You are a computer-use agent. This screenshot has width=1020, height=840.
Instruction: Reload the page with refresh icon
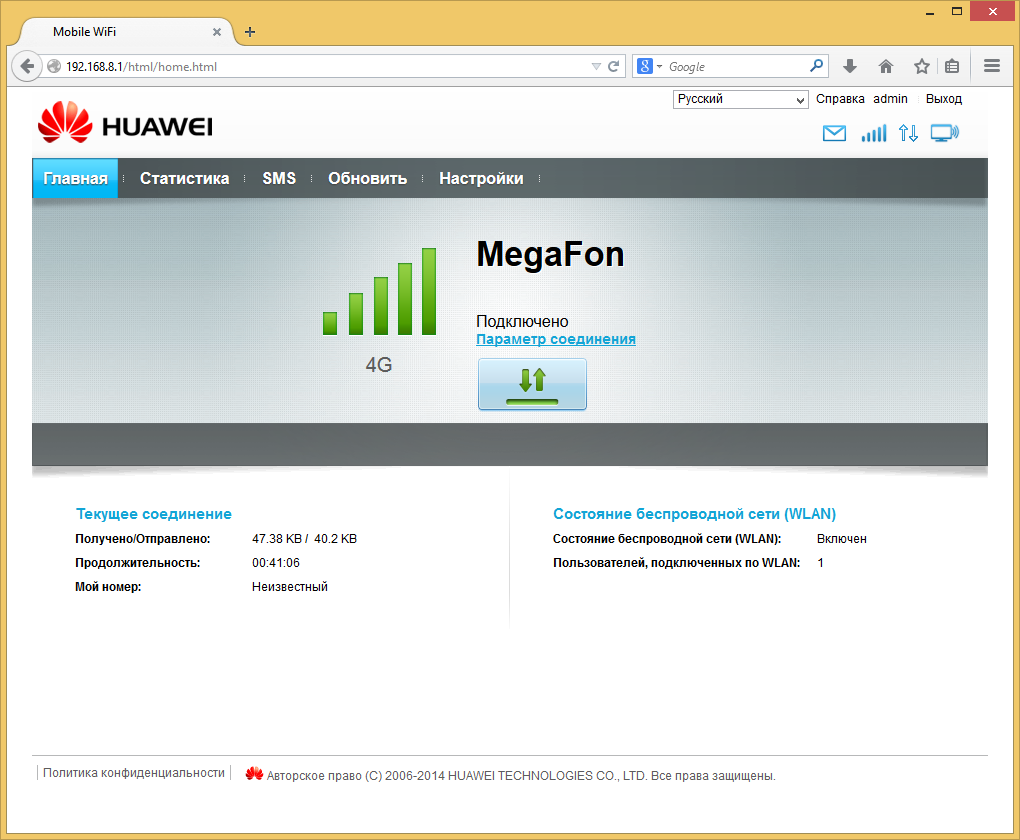(x=613, y=66)
